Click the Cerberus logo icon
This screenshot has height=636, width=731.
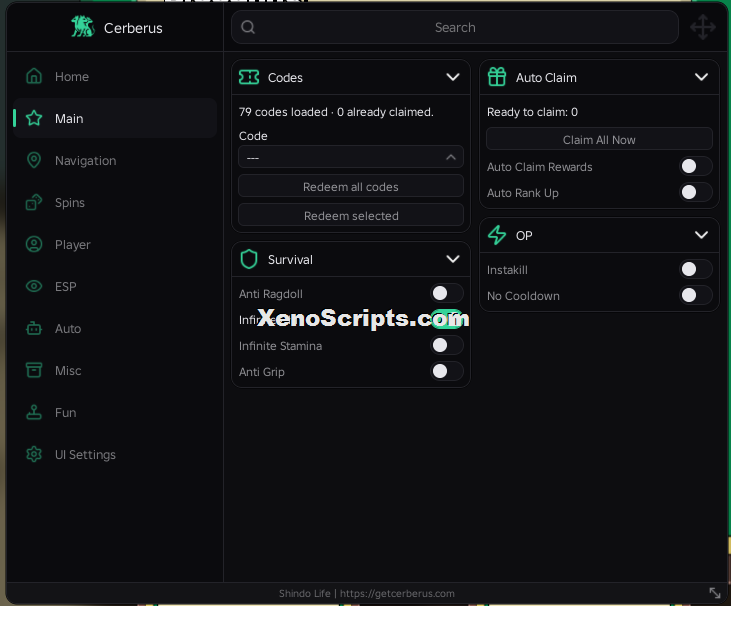click(83, 27)
